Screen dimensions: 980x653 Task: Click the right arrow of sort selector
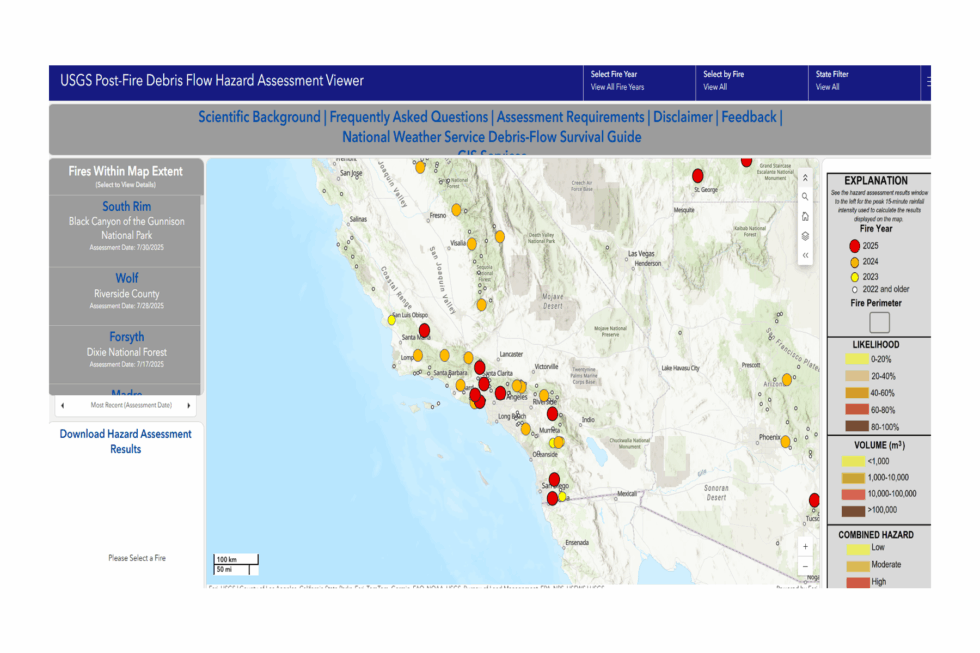click(x=188, y=406)
